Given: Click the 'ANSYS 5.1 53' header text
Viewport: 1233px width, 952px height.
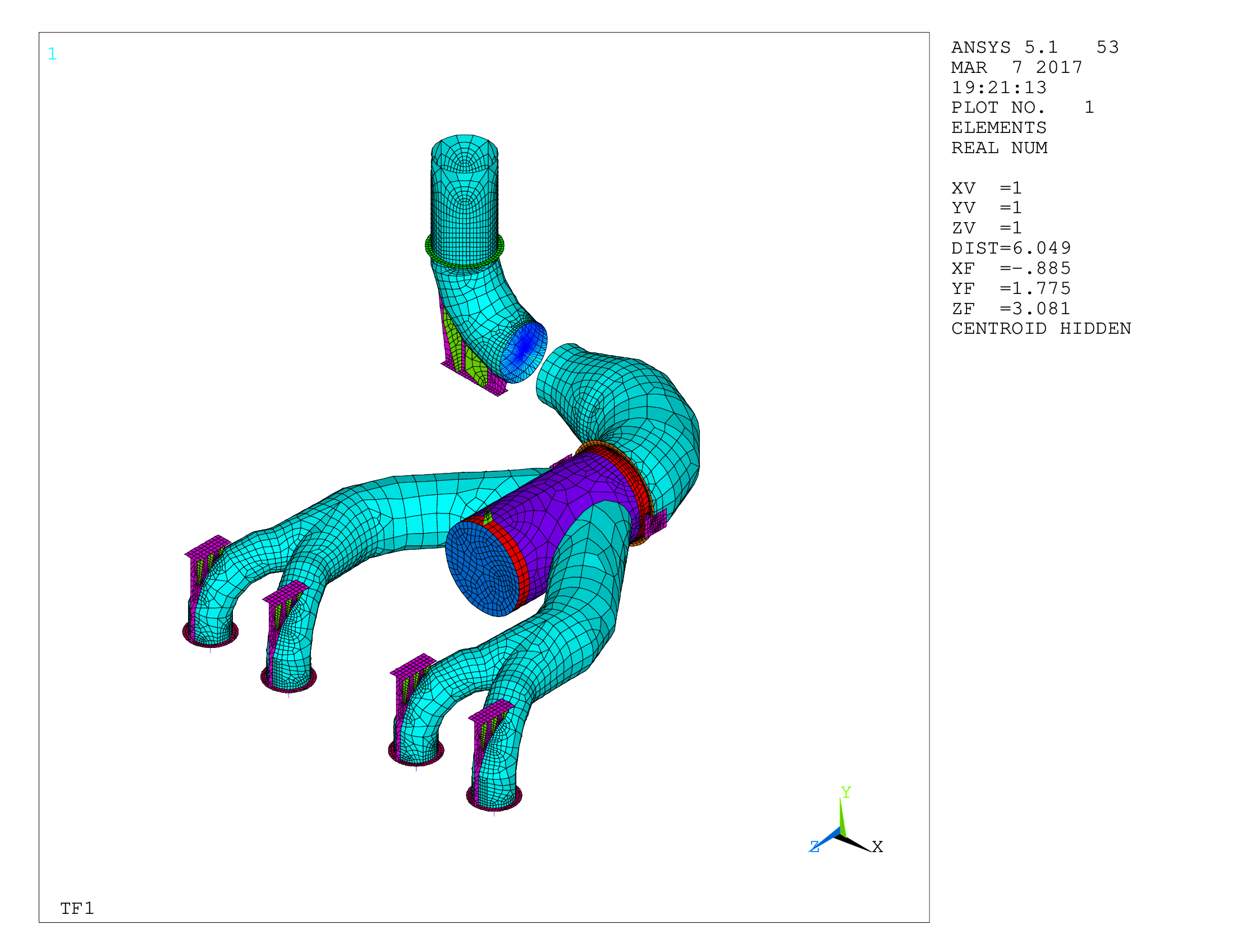Looking at the screenshot, I should (x=1035, y=47).
